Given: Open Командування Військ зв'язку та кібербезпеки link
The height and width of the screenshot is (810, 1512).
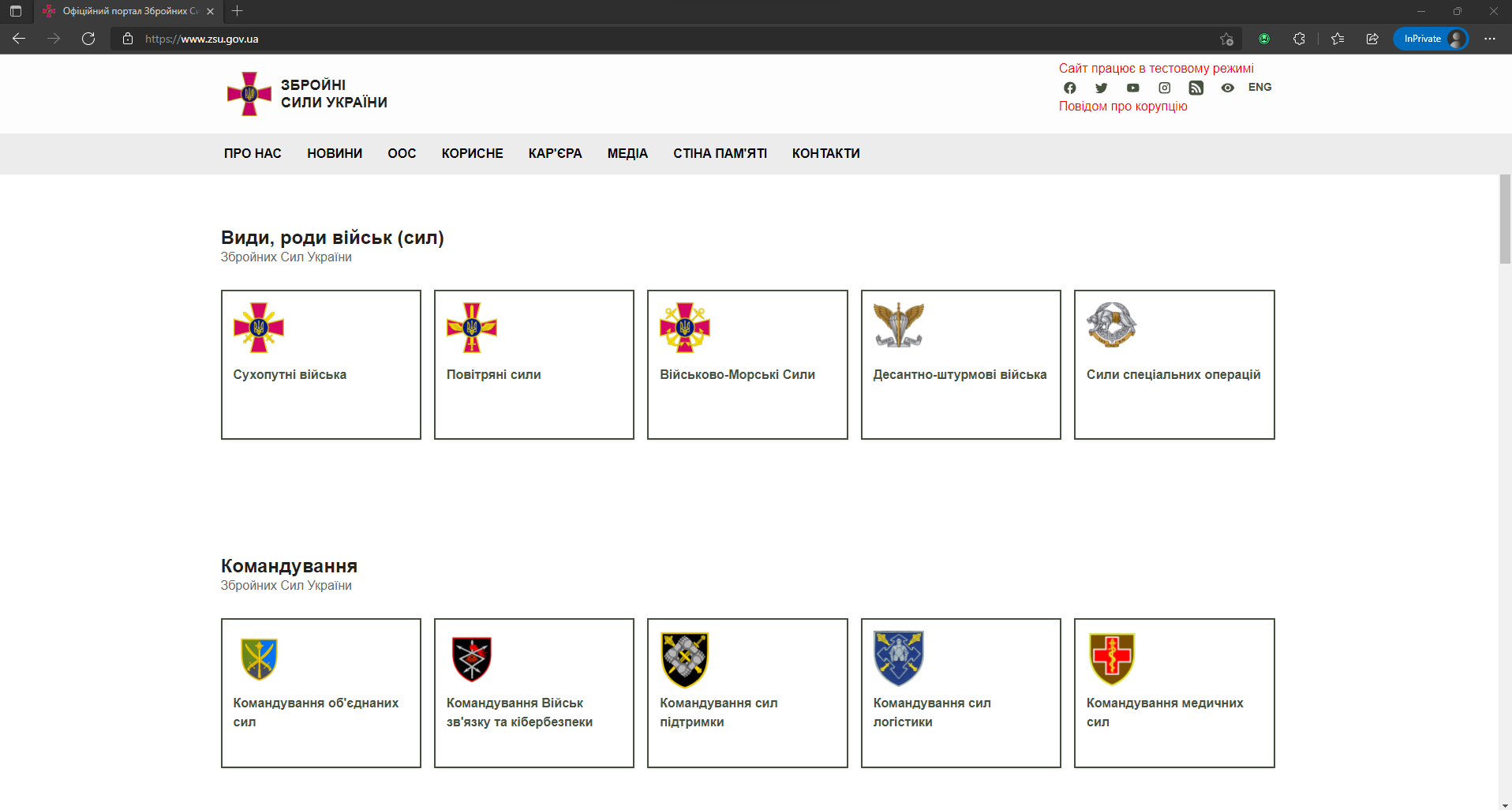Looking at the screenshot, I should [519, 712].
